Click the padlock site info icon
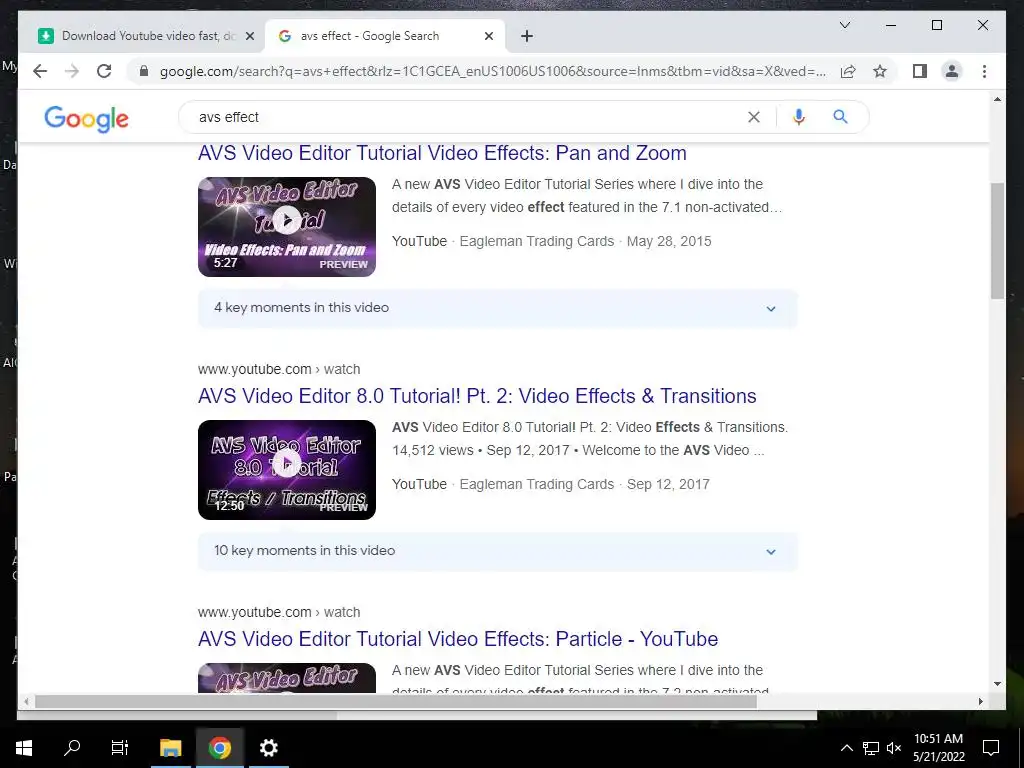This screenshot has width=1024, height=768. pyautogui.click(x=144, y=71)
